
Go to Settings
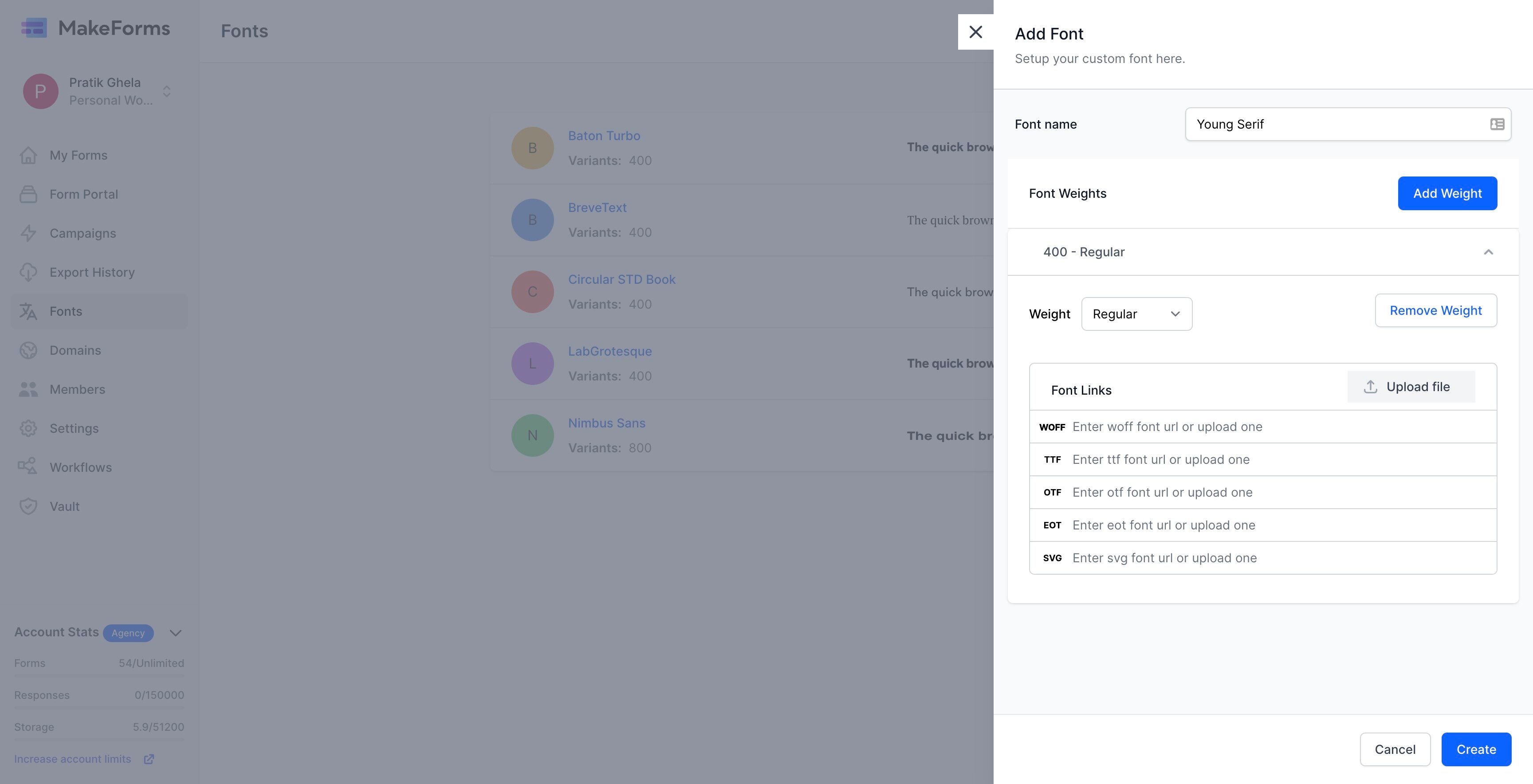click(99, 428)
